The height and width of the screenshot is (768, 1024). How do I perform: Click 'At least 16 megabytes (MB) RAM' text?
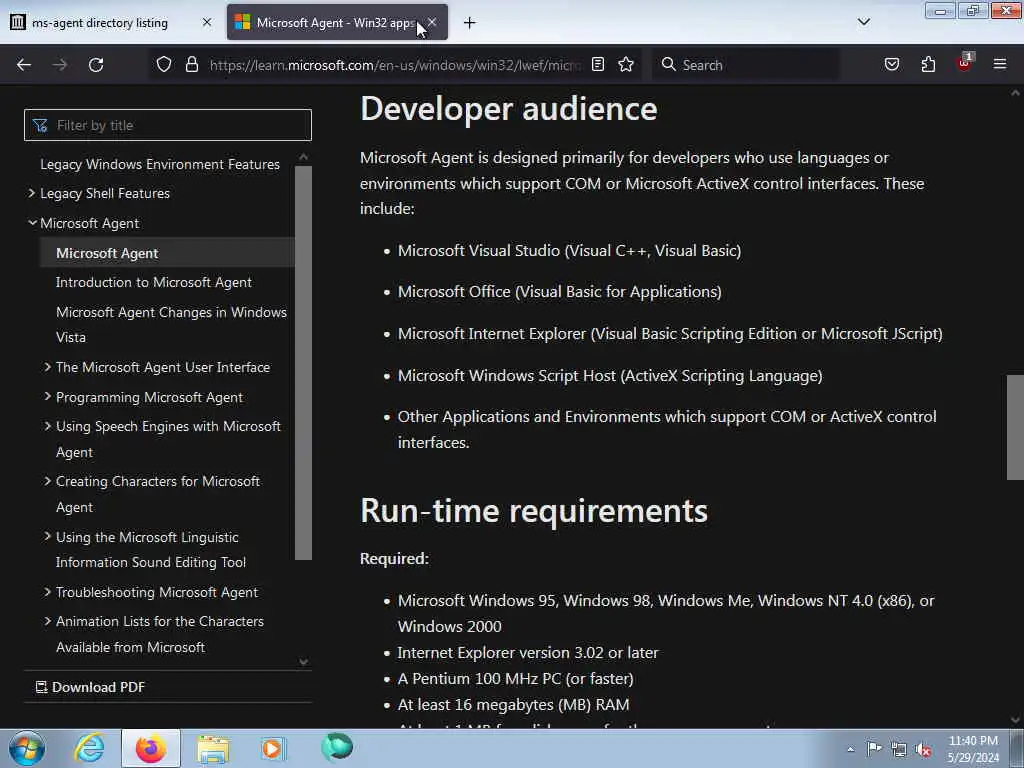[513, 705]
